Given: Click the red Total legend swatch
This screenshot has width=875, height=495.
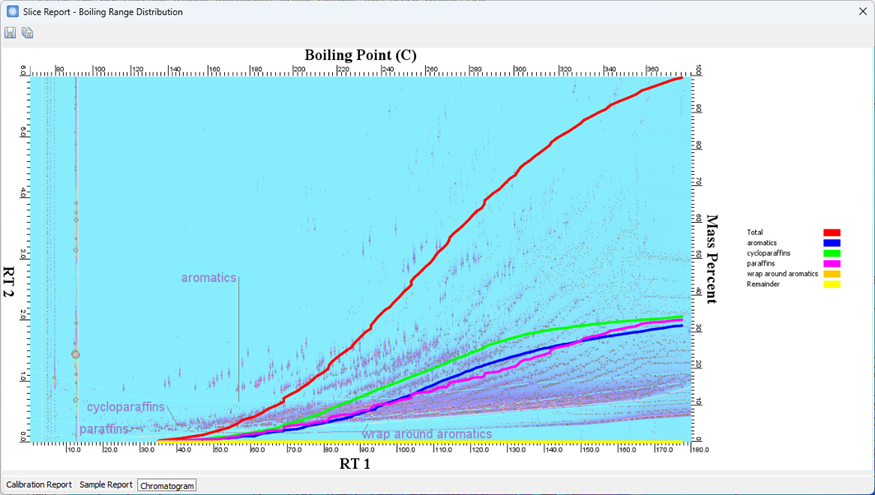Looking at the screenshot, I should click(832, 232).
